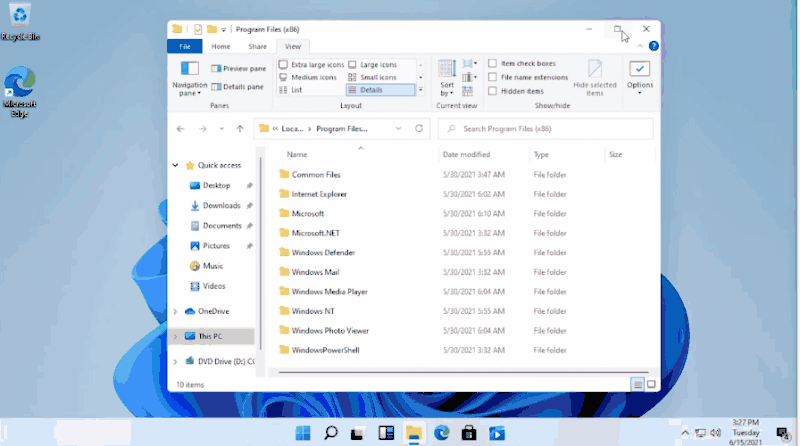Go back in navigation history
Viewport: 800px width, 446px height.
tap(181, 129)
